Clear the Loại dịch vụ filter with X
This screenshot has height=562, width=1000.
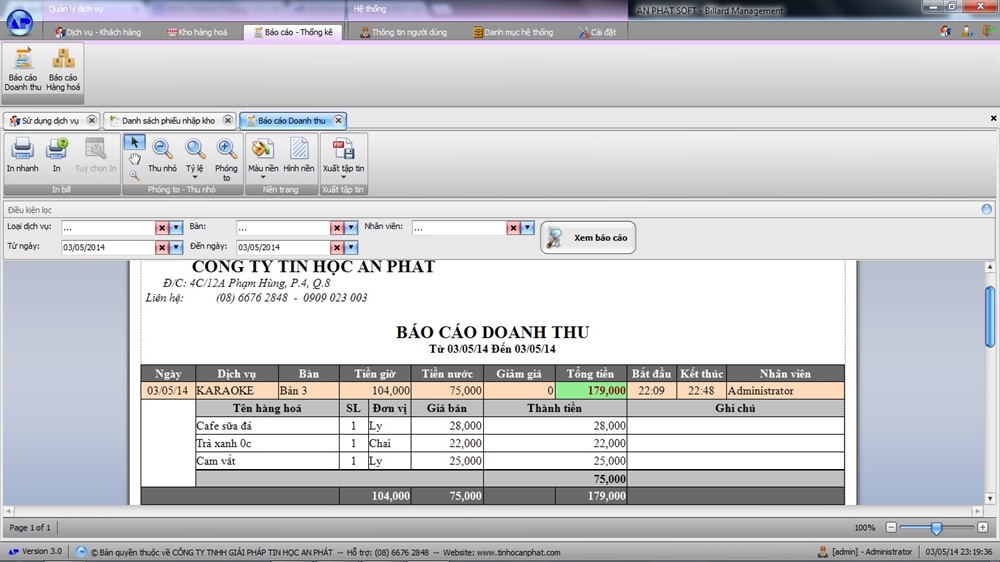coord(162,228)
